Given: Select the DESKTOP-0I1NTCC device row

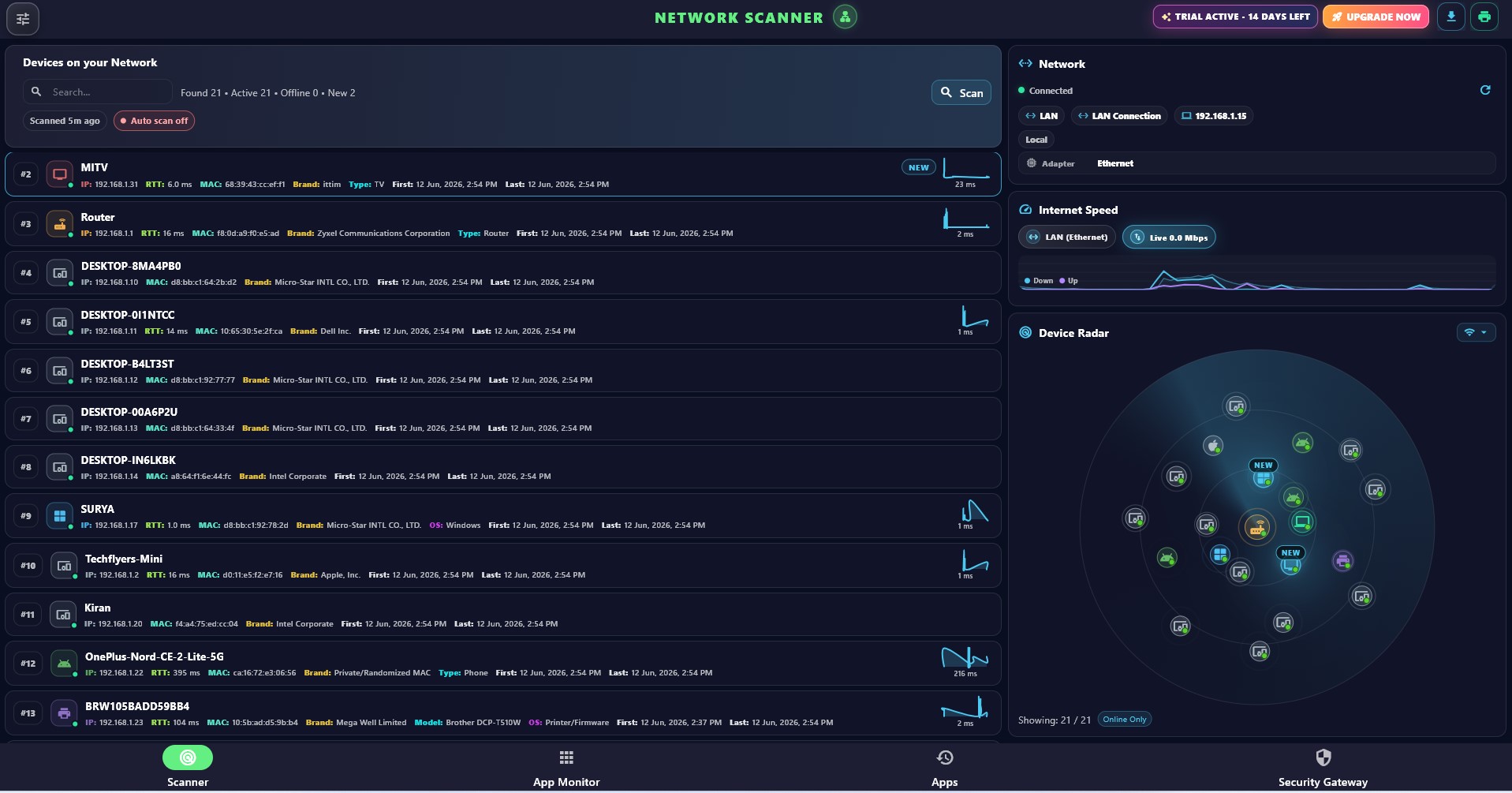Looking at the screenshot, I should (503, 322).
